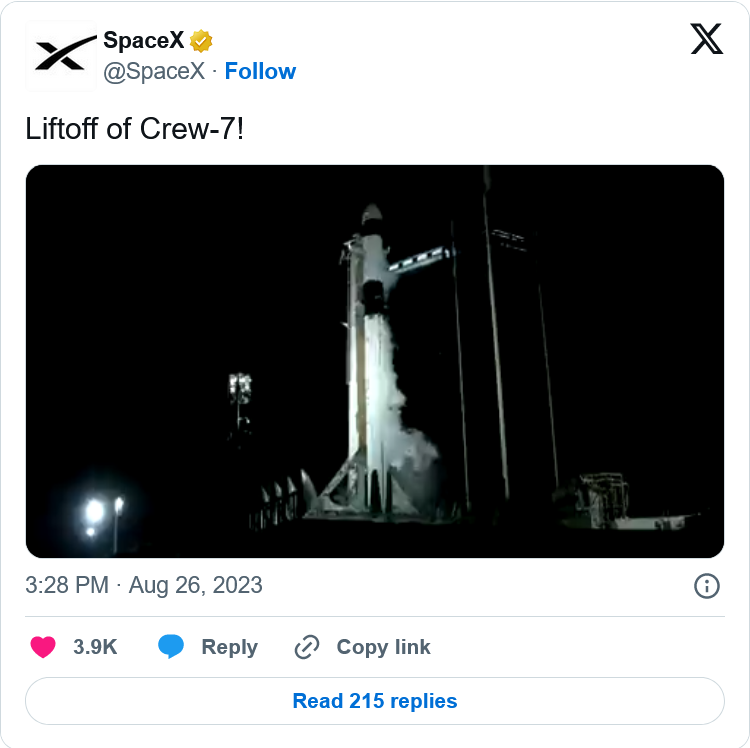Click the bright floodlight in the video

click(94, 512)
